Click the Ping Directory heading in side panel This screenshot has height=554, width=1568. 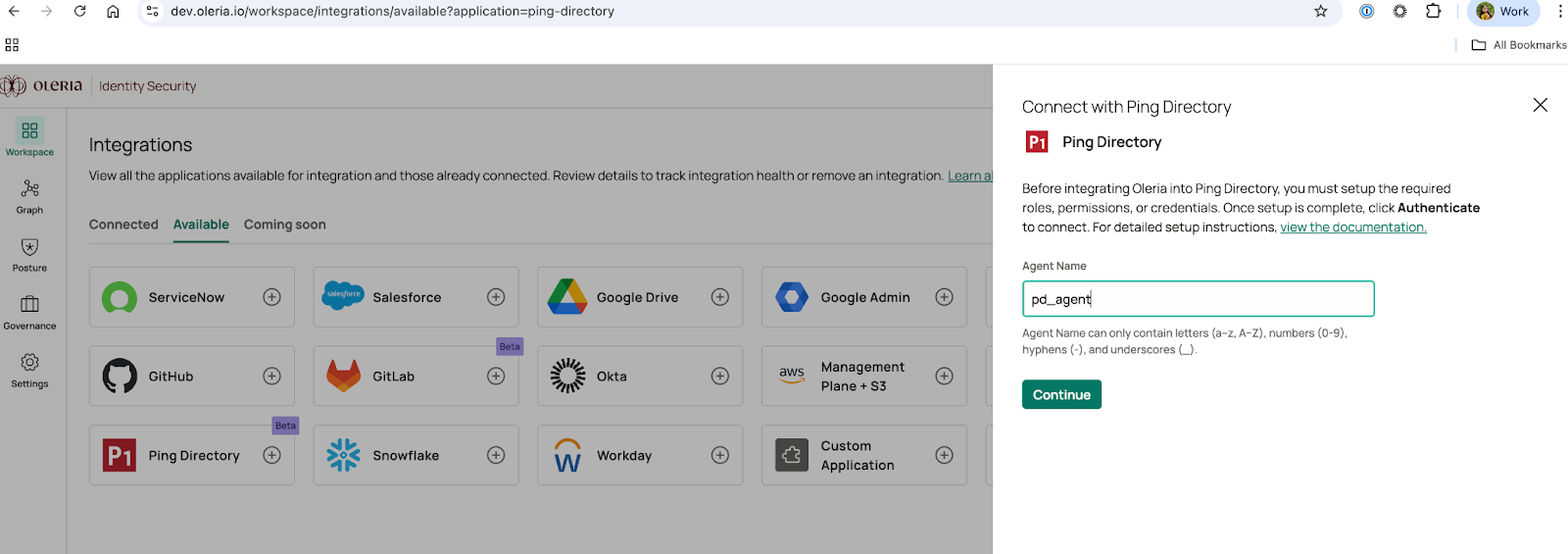coord(1112,142)
